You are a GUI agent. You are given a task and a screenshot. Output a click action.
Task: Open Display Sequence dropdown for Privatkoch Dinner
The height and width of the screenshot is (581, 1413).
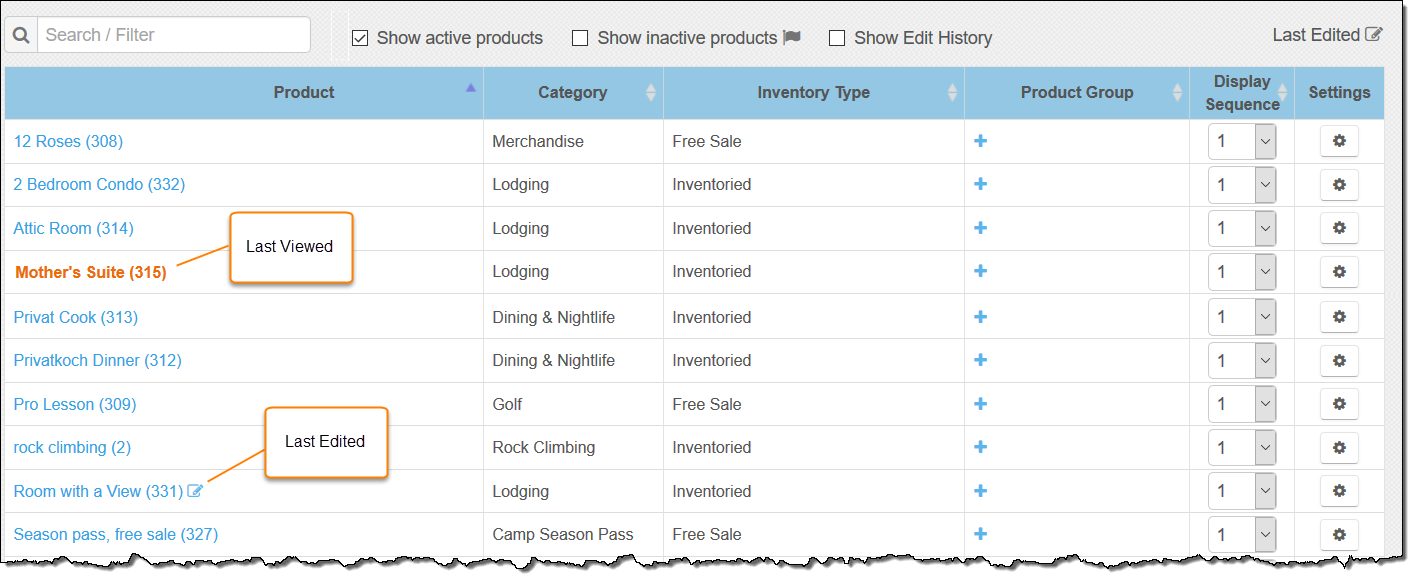pos(1242,360)
